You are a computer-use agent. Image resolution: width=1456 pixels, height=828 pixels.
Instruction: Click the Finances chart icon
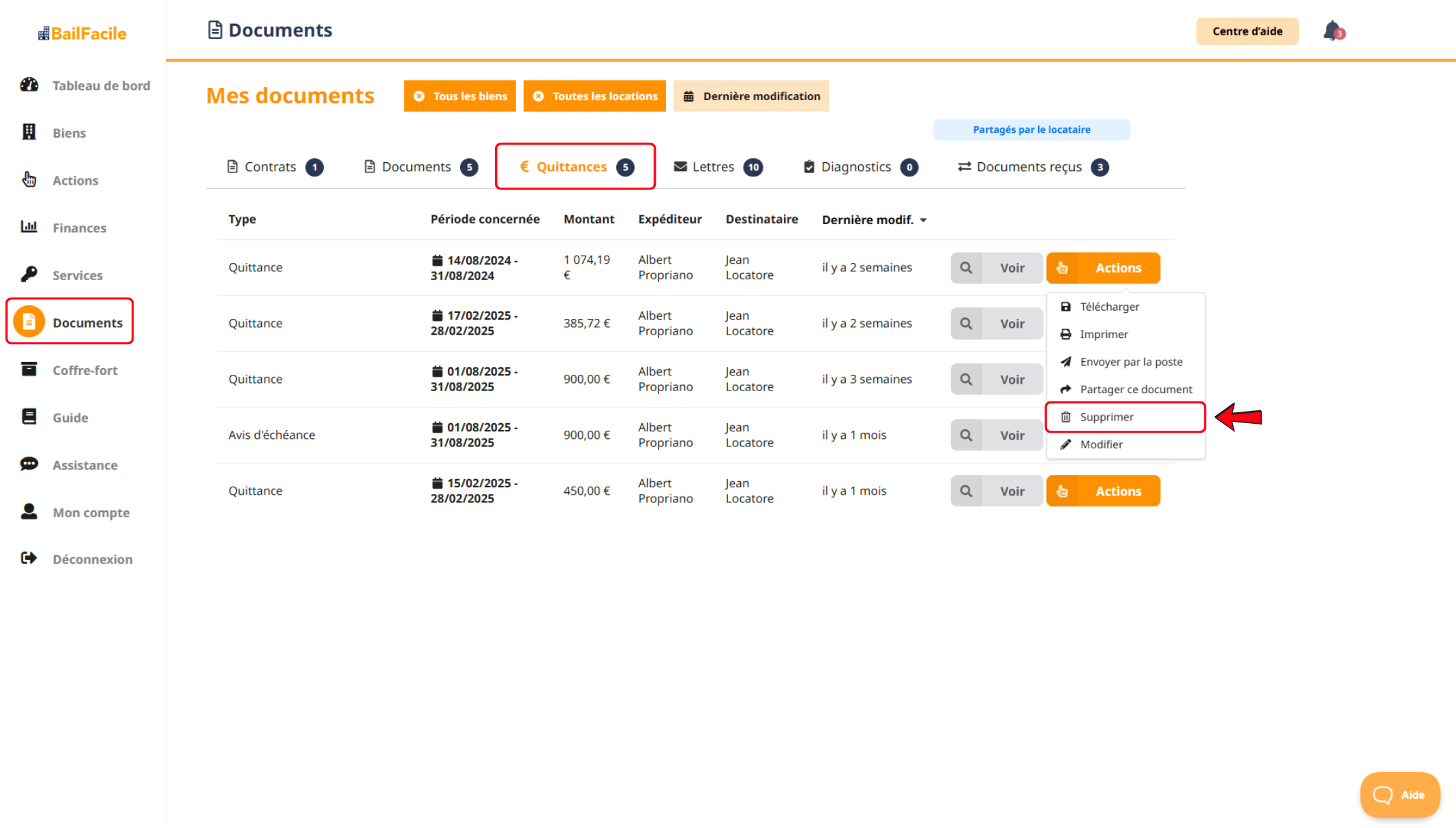point(29,227)
